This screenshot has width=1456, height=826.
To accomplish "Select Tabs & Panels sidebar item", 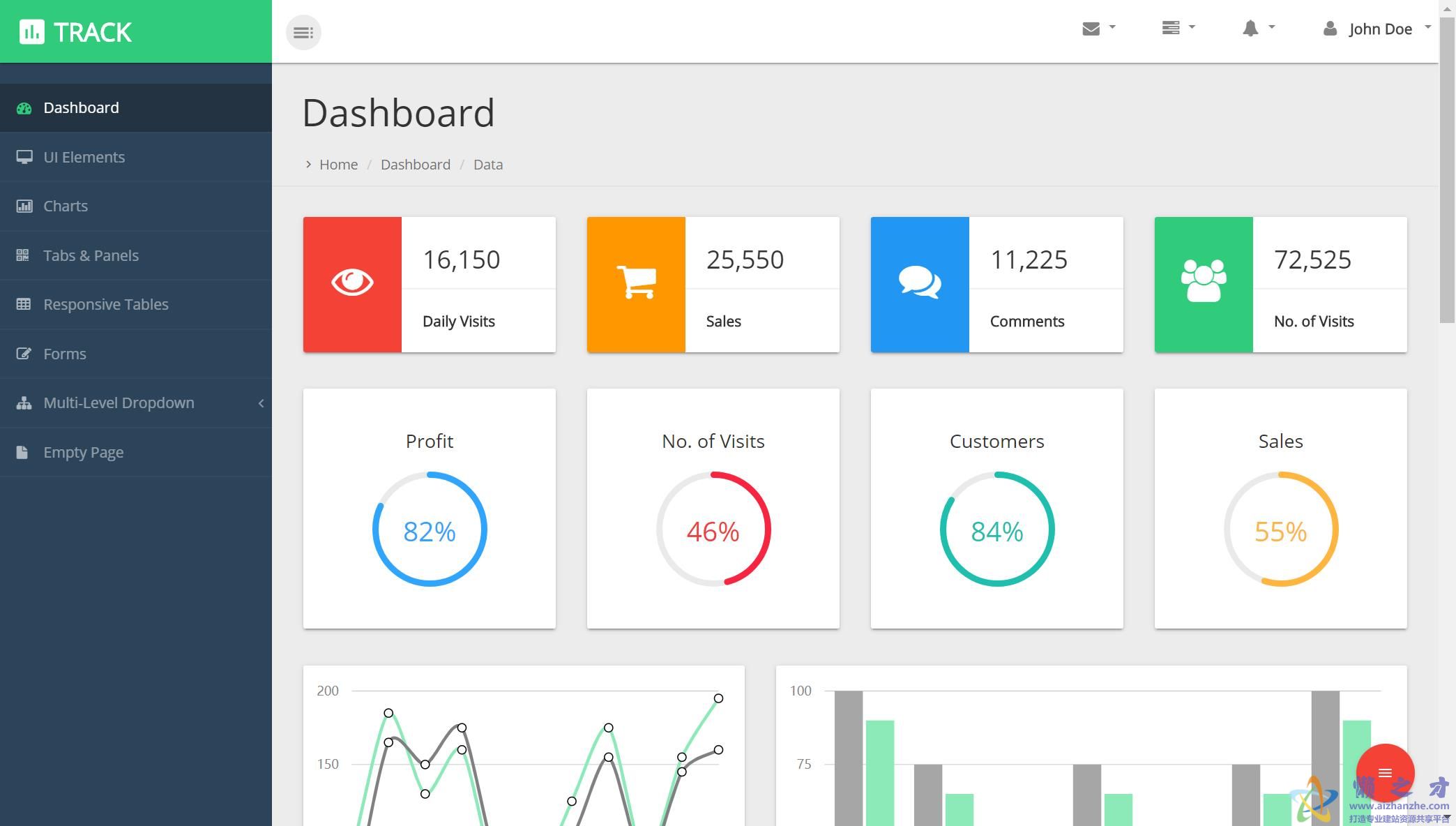I will pos(91,255).
